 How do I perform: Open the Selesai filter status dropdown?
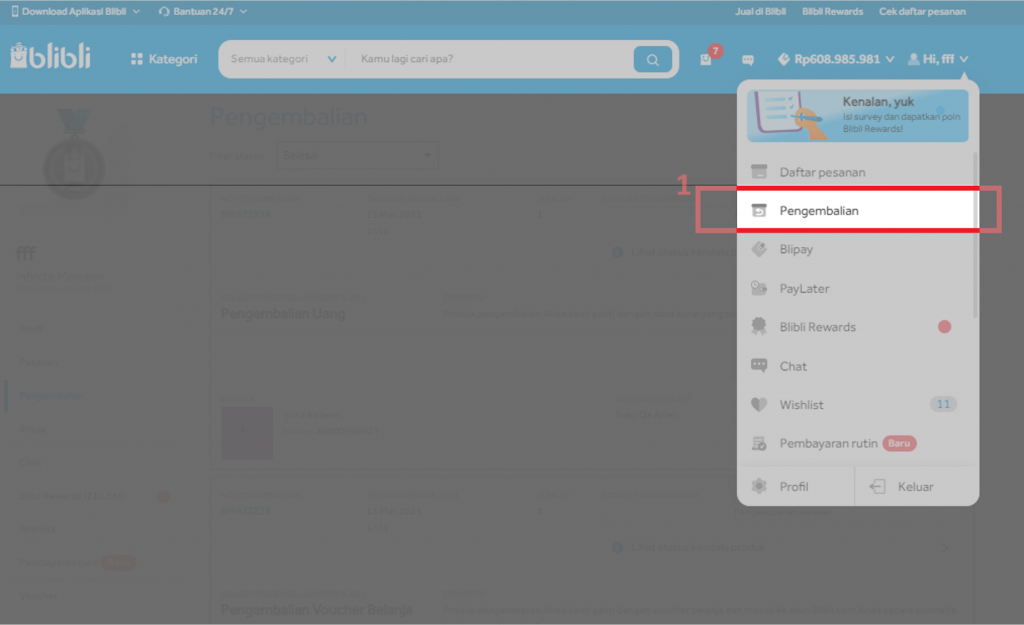(x=357, y=155)
